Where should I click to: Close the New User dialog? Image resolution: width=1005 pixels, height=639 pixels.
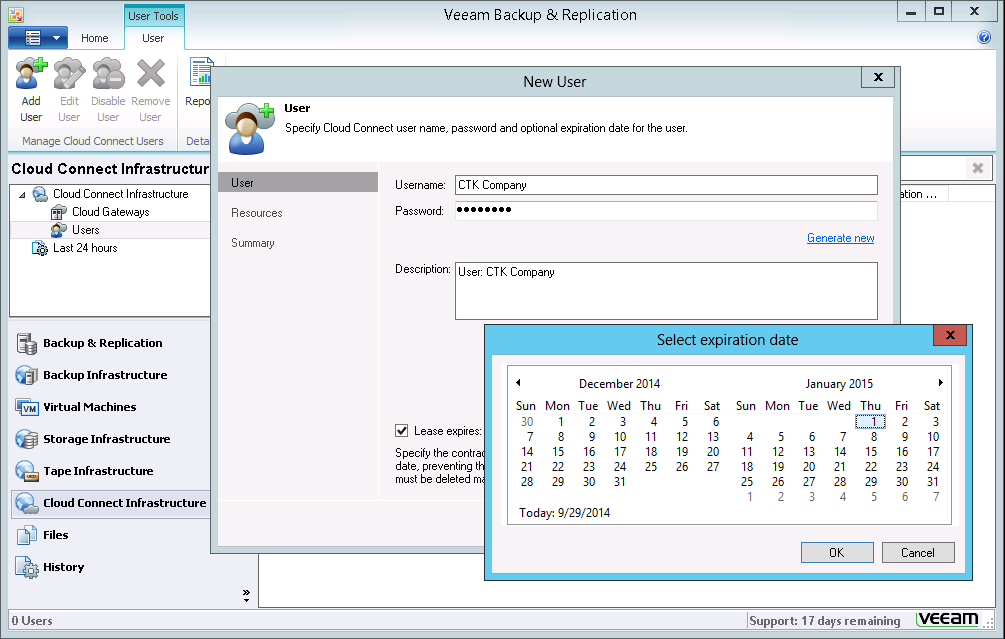878,77
